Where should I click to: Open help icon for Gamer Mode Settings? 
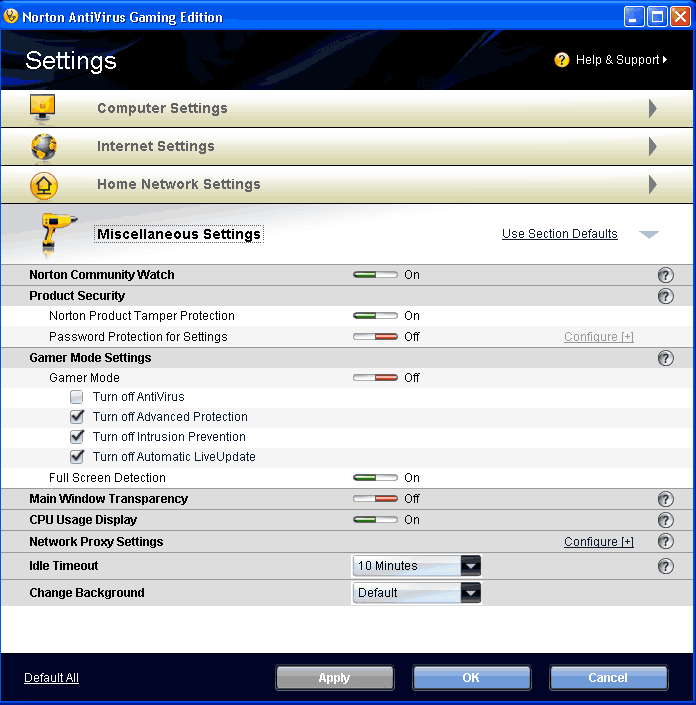[665, 358]
